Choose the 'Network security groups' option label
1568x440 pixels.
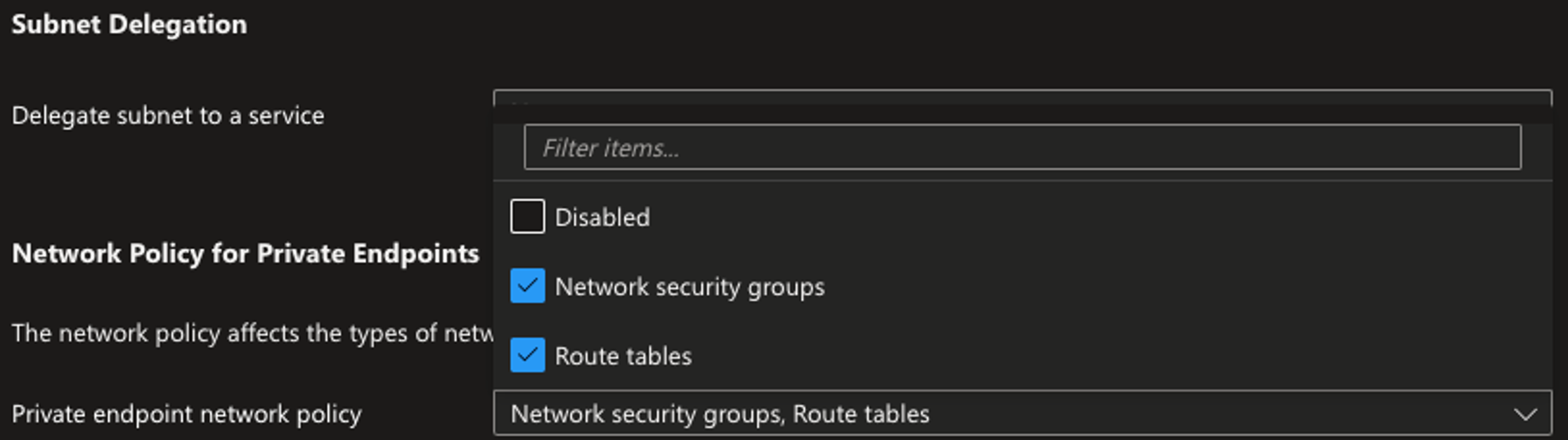point(689,287)
